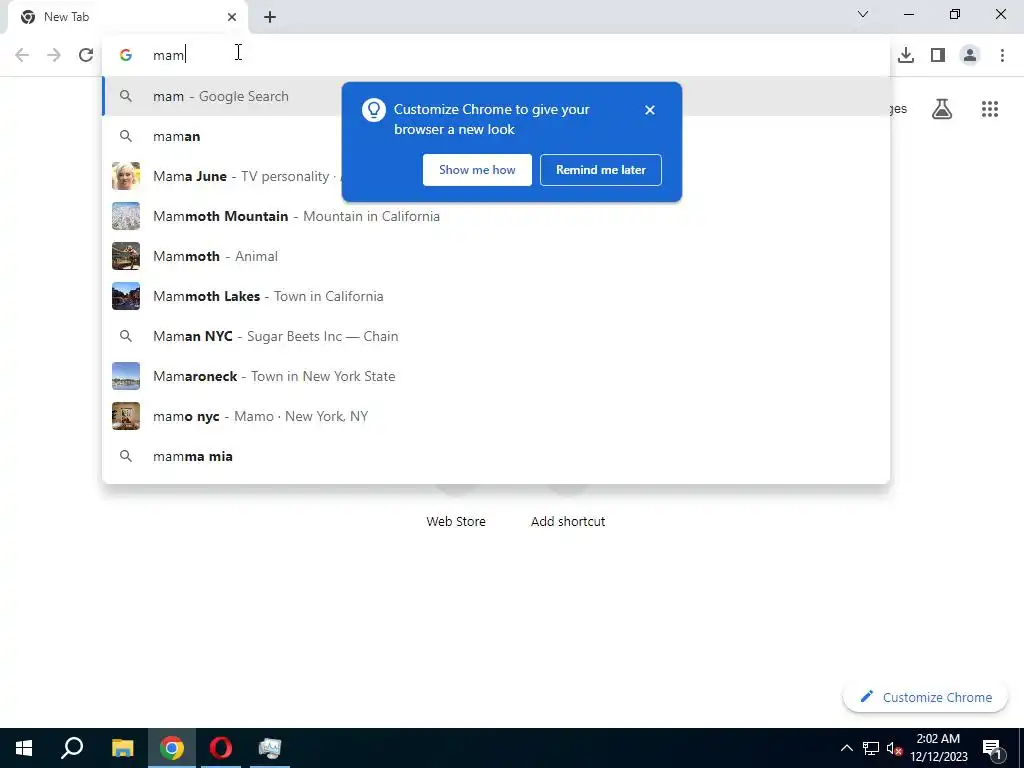This screenshot has width=1024, height=768.
Task: Click Mammoth Mountain thumbnail image
Action: [x=126, y=216]
